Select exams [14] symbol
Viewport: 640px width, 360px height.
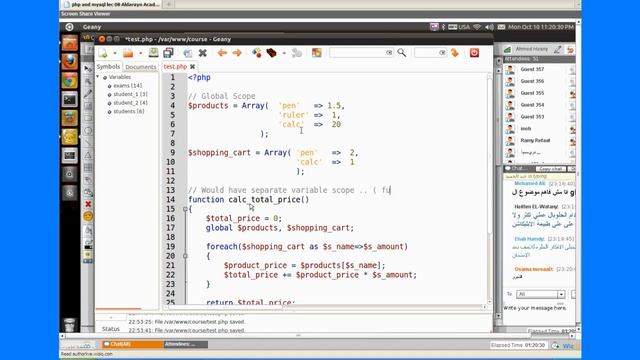(127, 86)
